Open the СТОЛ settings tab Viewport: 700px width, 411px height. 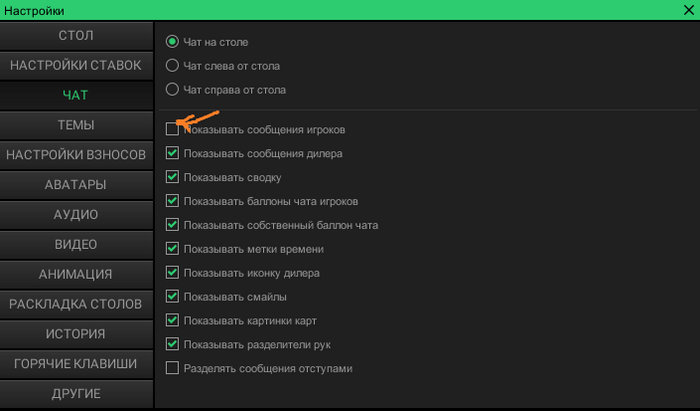click(x=77, y=36)
